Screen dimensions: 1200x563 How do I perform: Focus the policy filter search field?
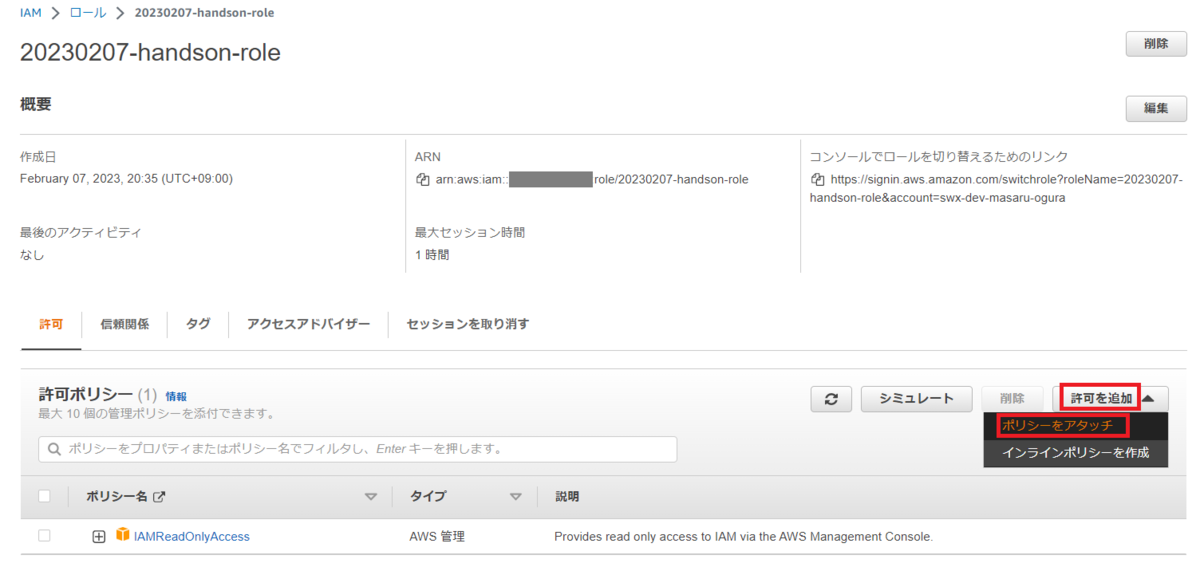358,449
